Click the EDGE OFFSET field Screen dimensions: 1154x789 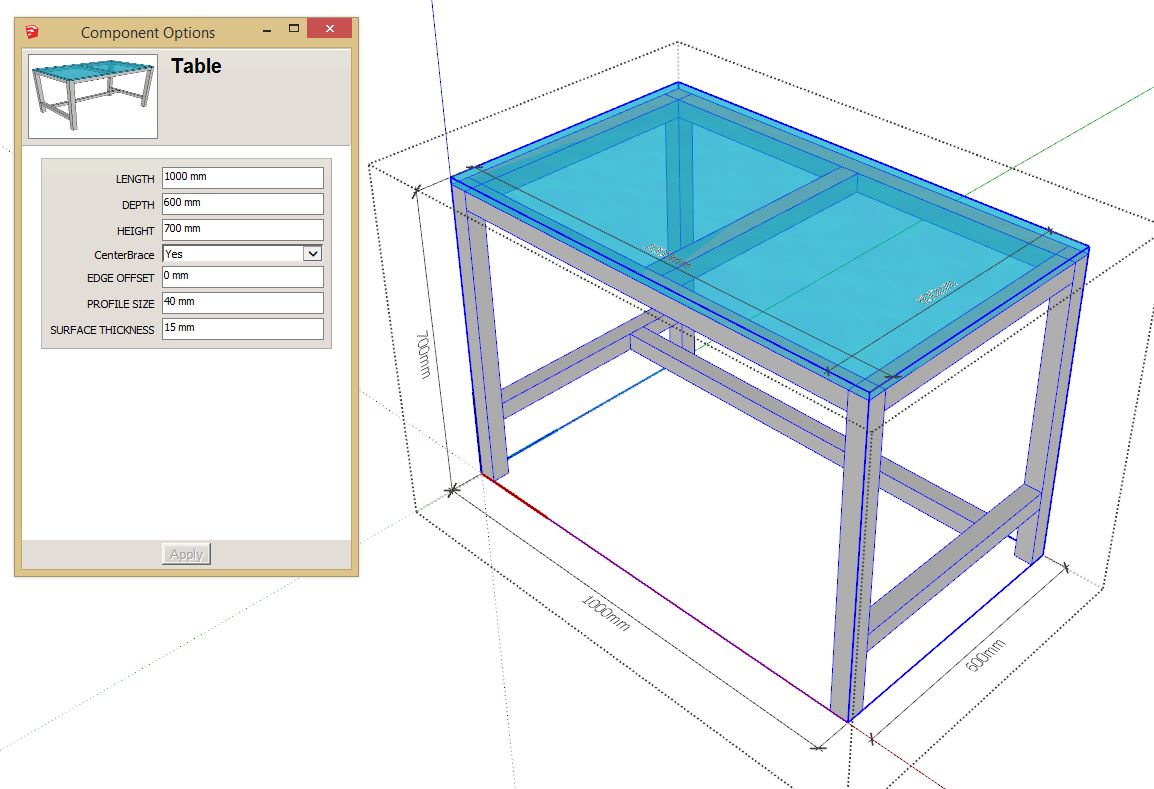tap(242, 277)
